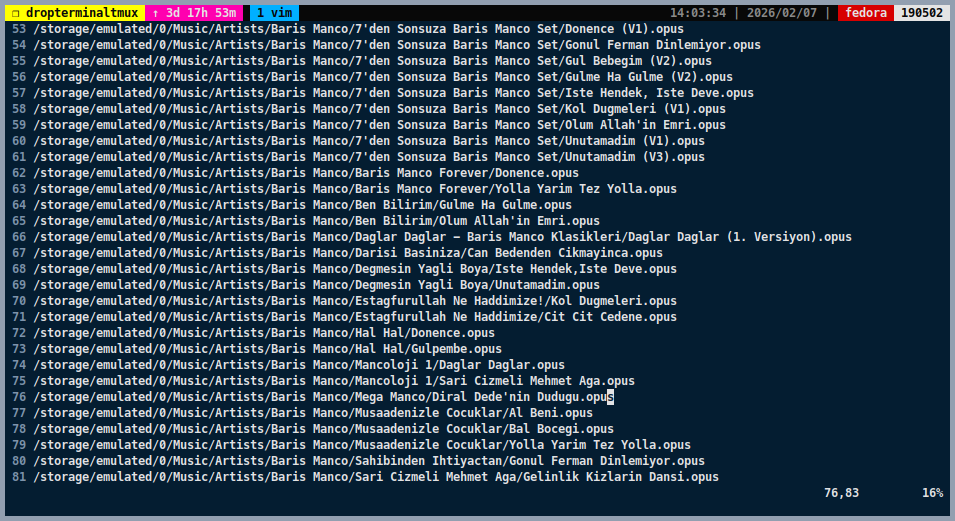Click the dropterminaltmux session icon
This screenshot has height=521, width=955.
[x=15, y=13]
